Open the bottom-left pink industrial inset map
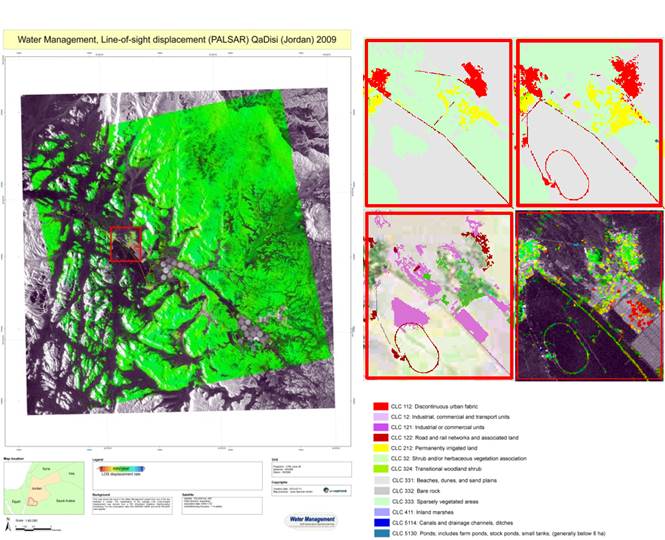 [439, 295]
